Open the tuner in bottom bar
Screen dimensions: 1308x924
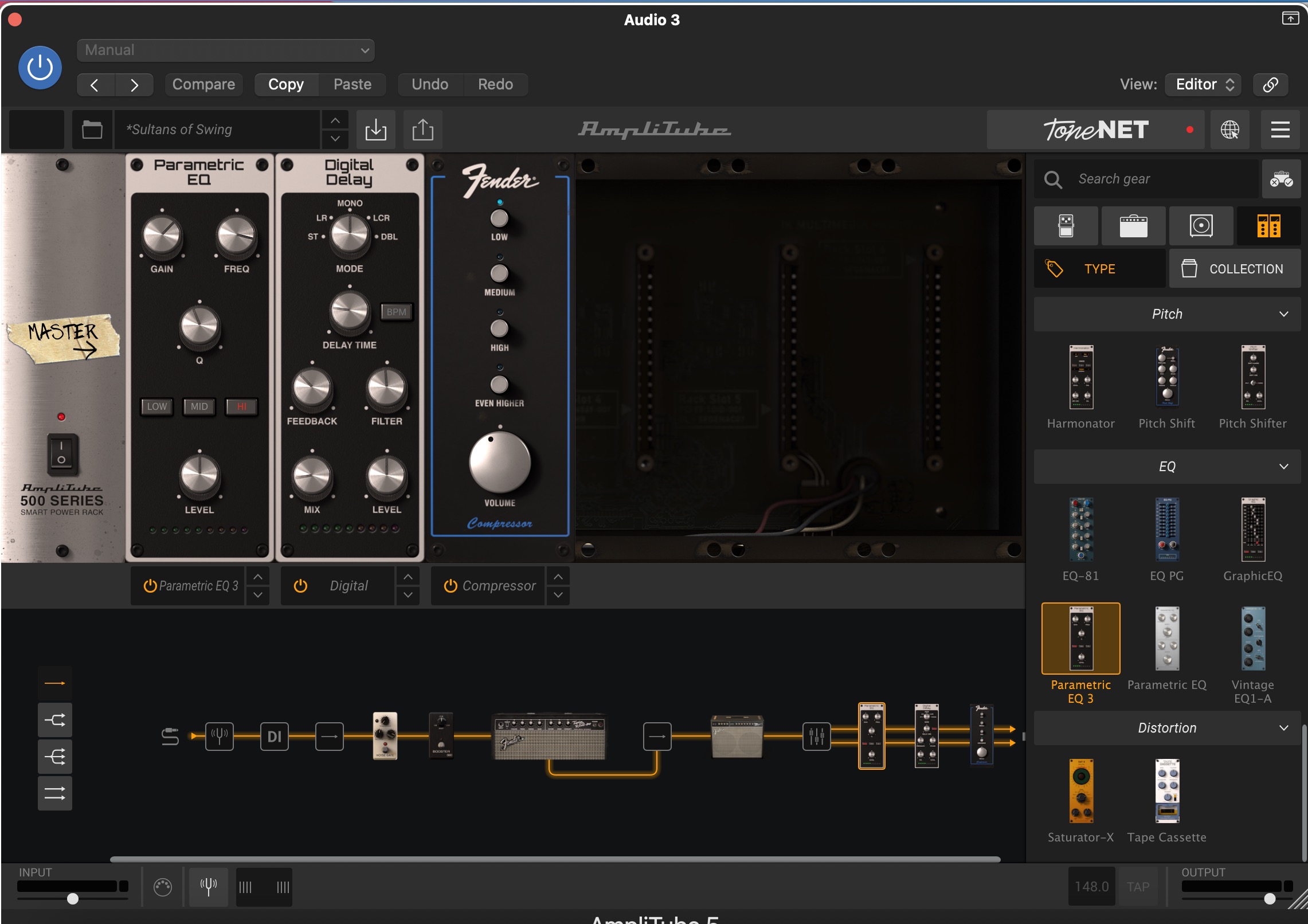[209, 887]
